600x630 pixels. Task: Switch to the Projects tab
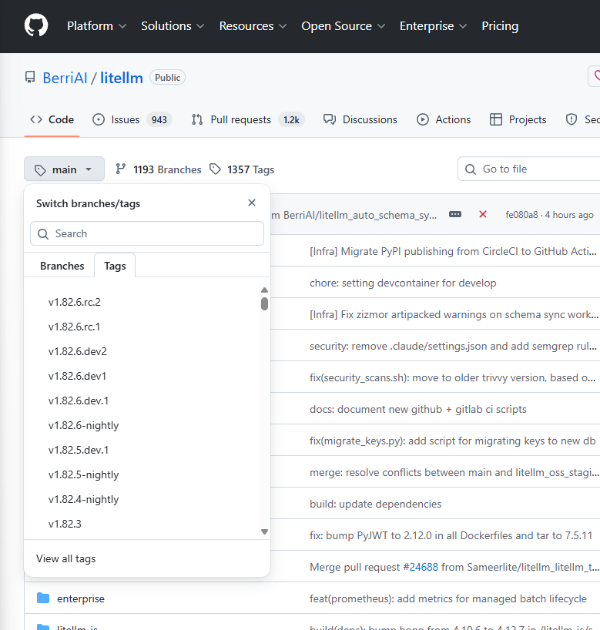pyautogui.click(x=518, y=120)
